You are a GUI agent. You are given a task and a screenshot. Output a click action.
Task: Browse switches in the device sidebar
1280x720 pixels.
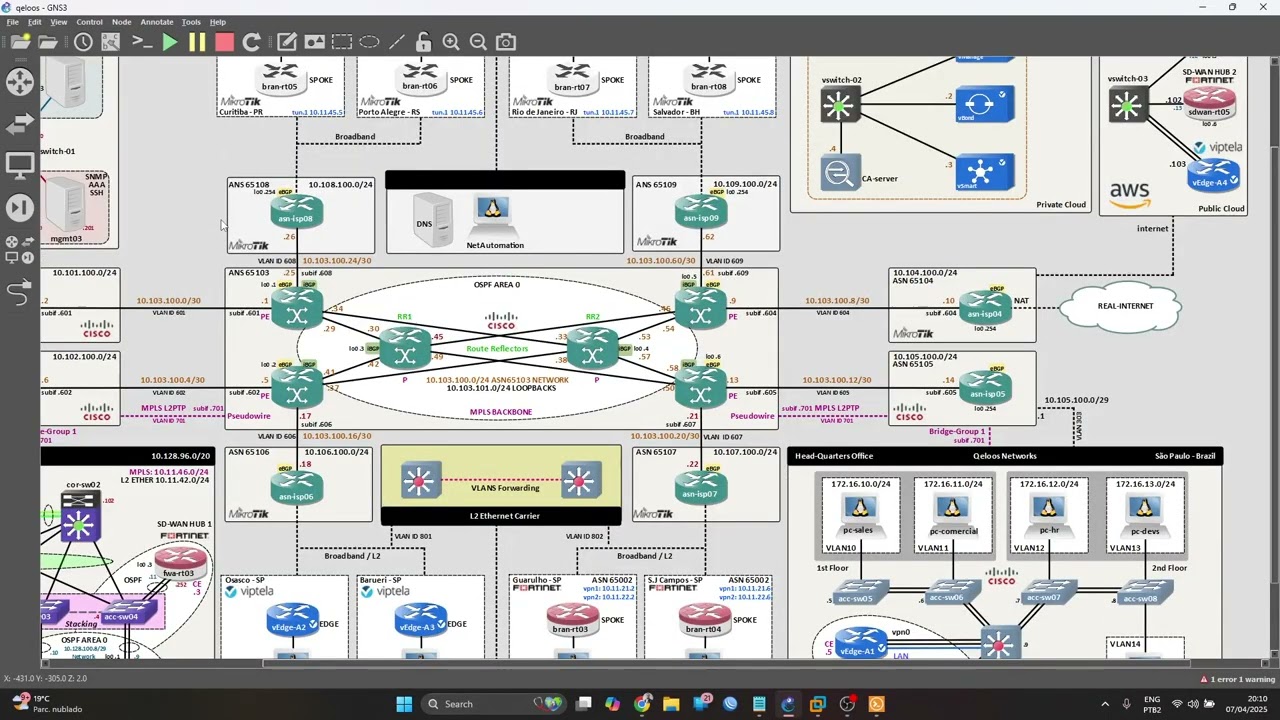(x=20, y=124)
